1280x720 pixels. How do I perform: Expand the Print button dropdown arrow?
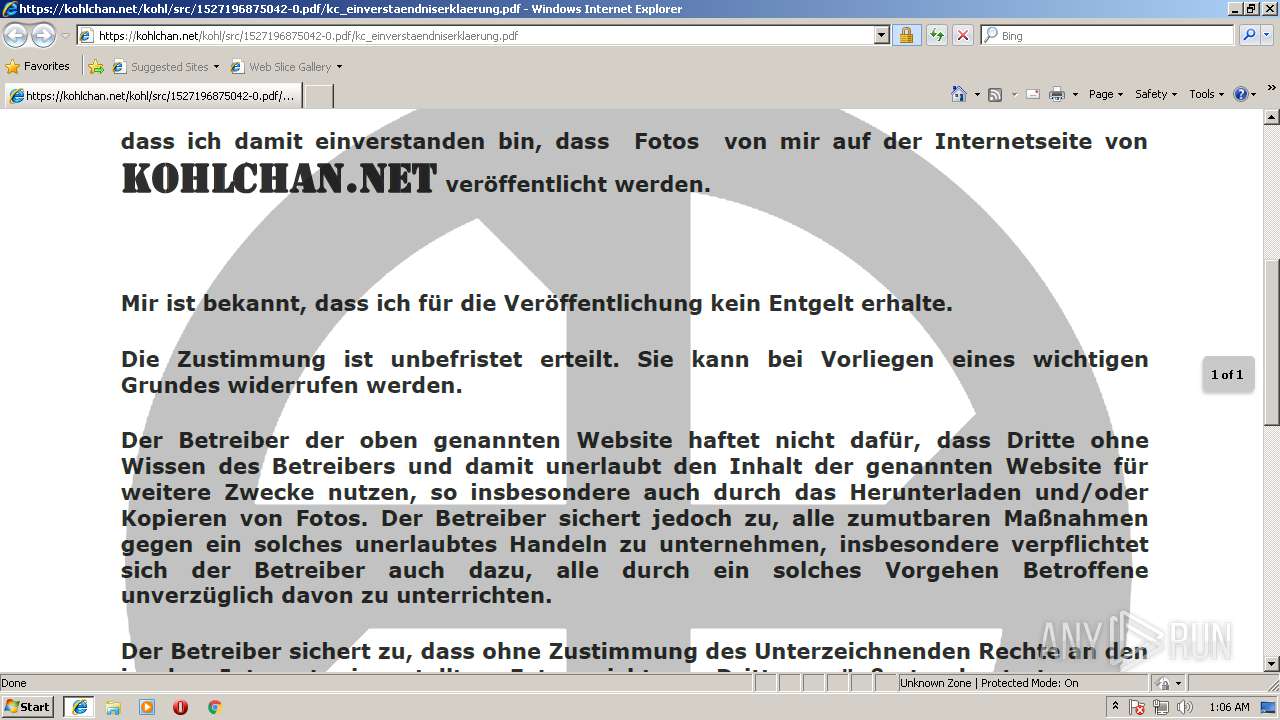1075,94
